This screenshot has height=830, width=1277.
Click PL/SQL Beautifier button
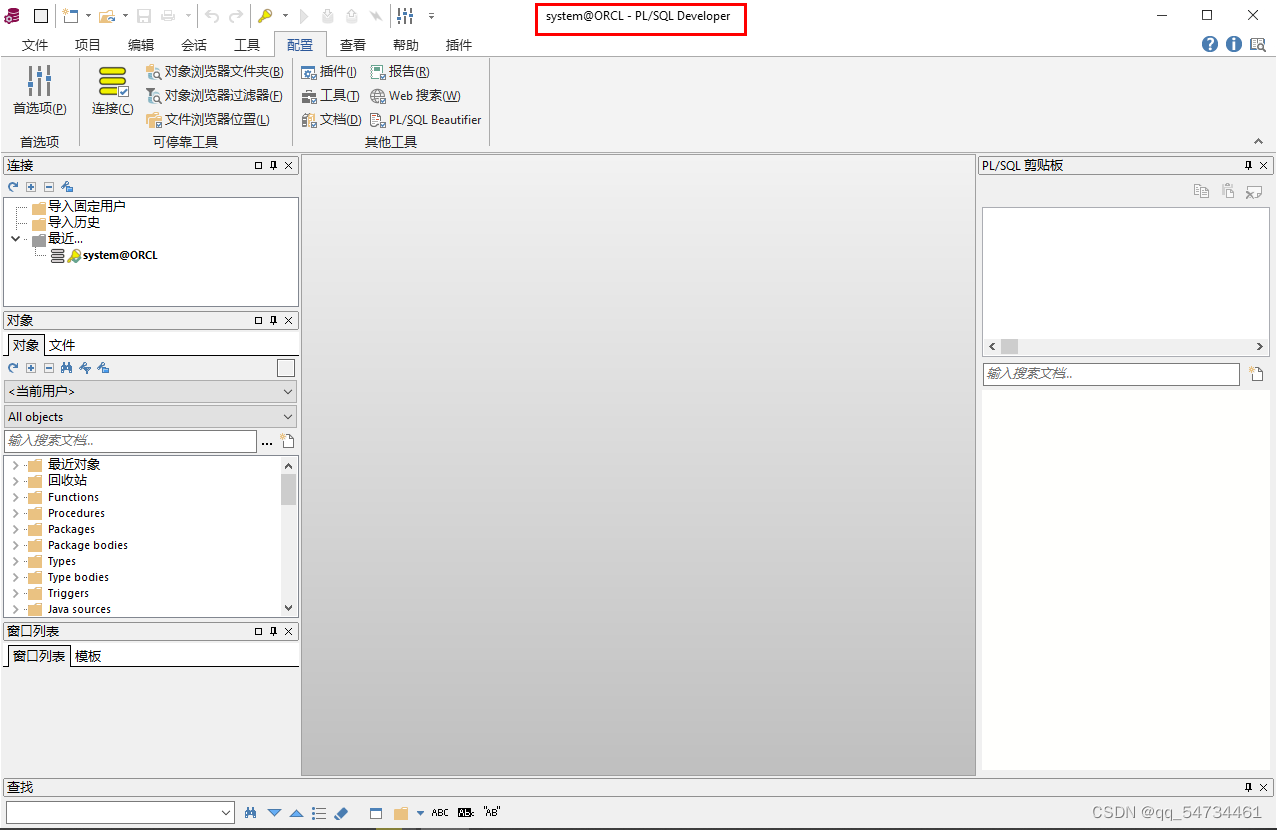click(426, 119)
